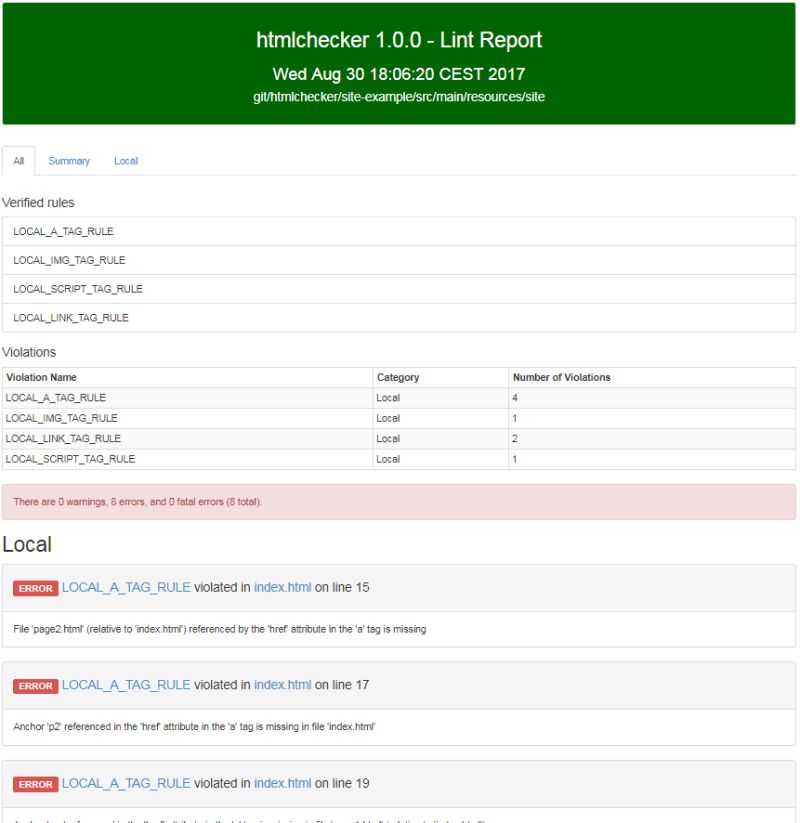Click the Violation Name column header
Viewport: 800px width, 823px height.
(40, 377)
